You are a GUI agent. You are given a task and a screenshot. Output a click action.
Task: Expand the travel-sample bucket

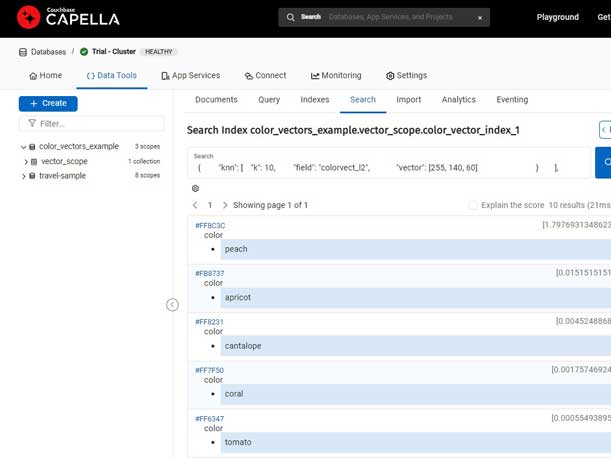23,176
